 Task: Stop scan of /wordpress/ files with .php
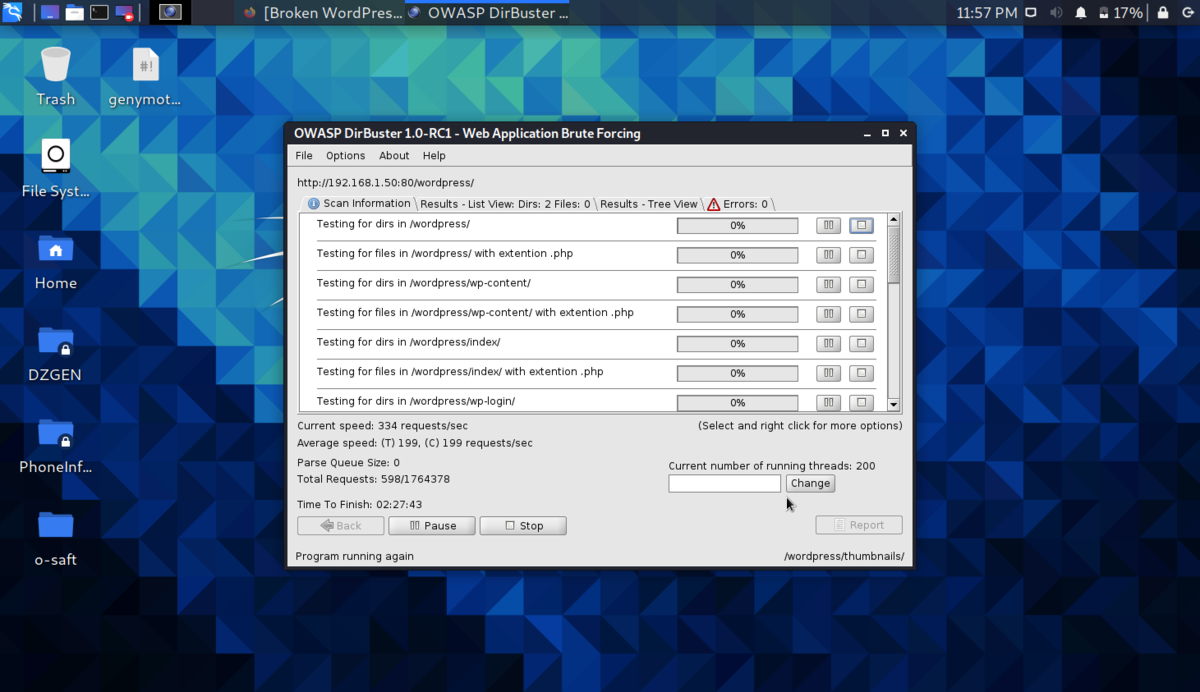pyautogui.click(x=861, y=255)
